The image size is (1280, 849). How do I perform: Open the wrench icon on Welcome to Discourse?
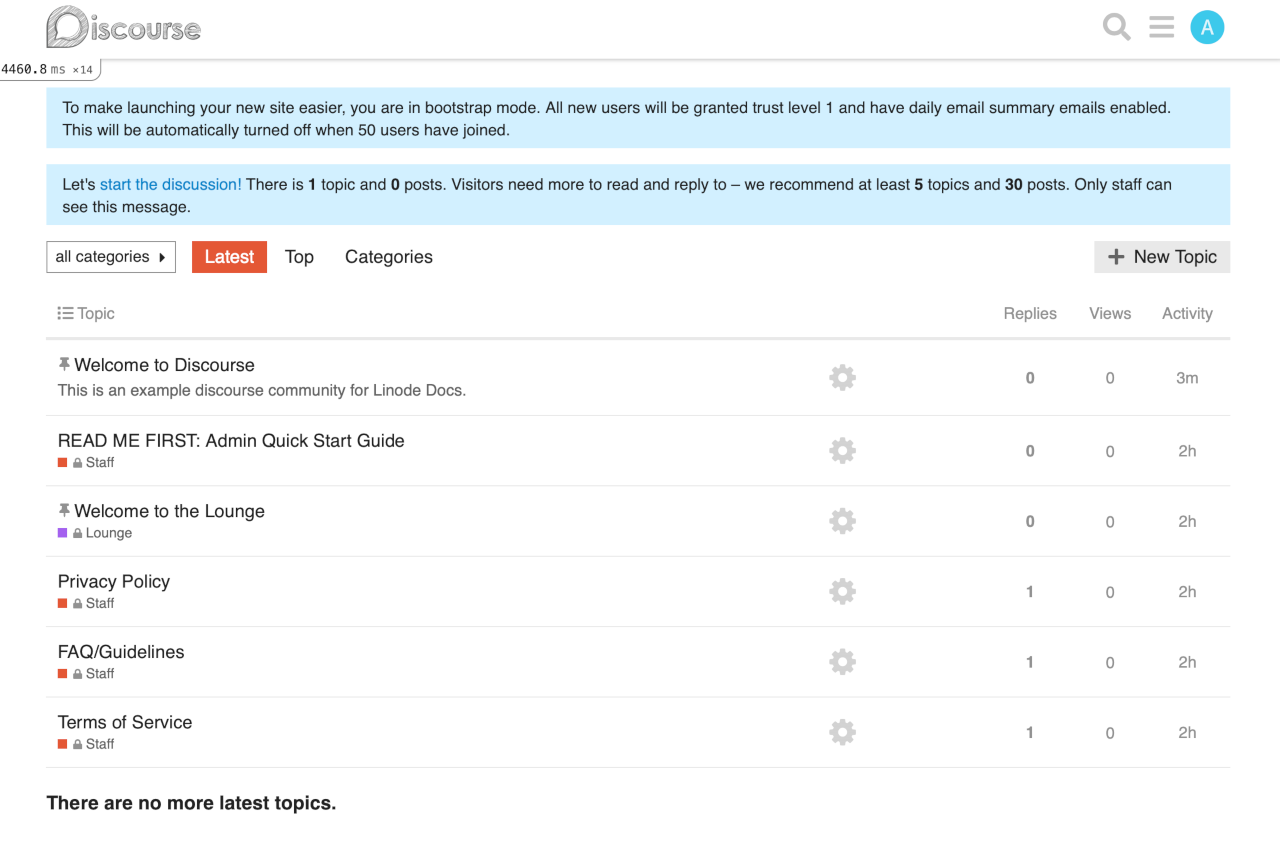tap(842, 377)
